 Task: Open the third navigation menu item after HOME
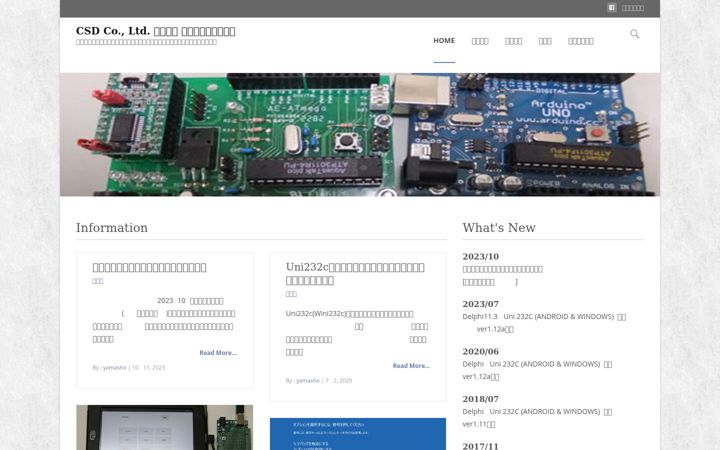513,41
